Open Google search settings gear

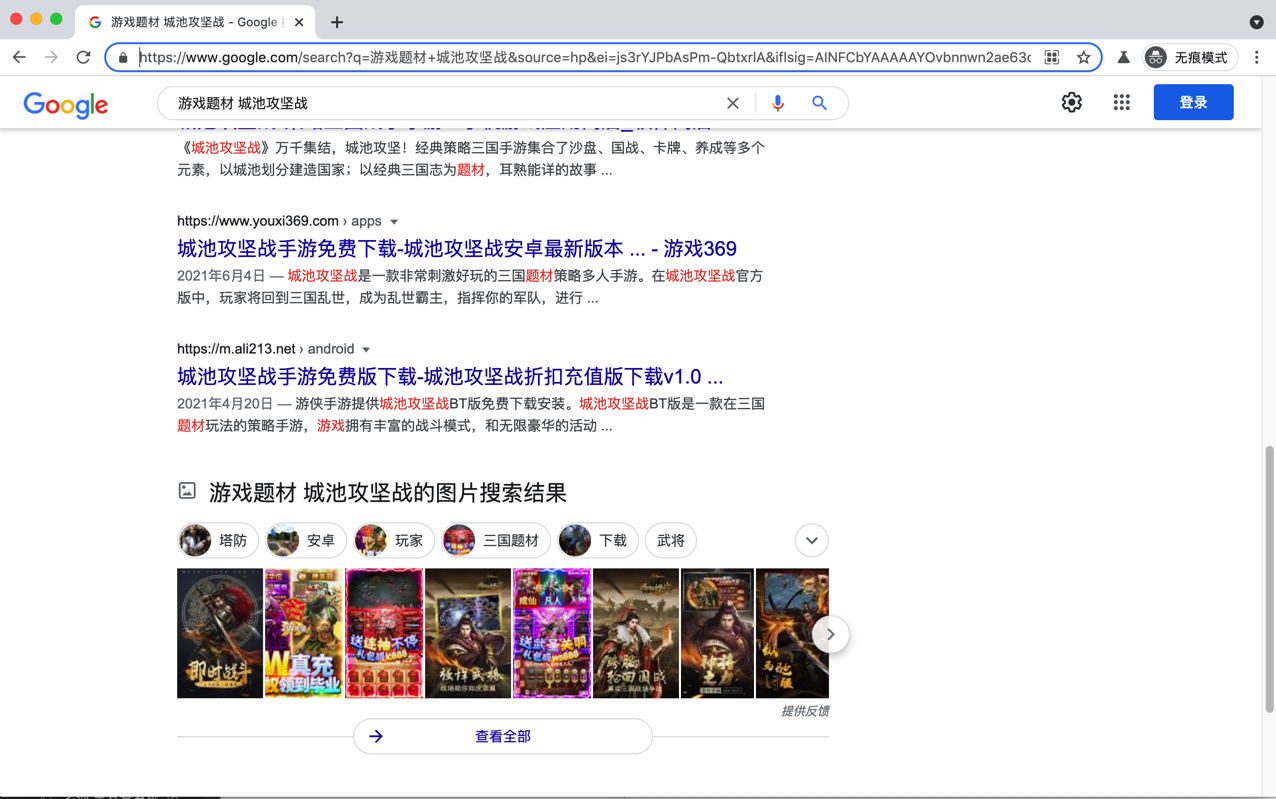1072,102
